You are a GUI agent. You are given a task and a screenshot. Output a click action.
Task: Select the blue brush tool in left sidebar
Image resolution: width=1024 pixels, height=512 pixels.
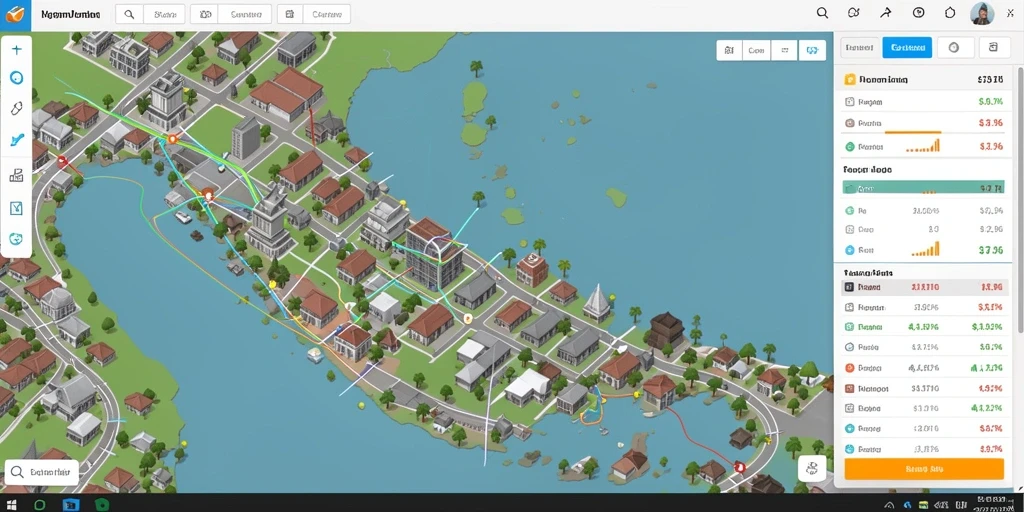click(x=17, y=139)
